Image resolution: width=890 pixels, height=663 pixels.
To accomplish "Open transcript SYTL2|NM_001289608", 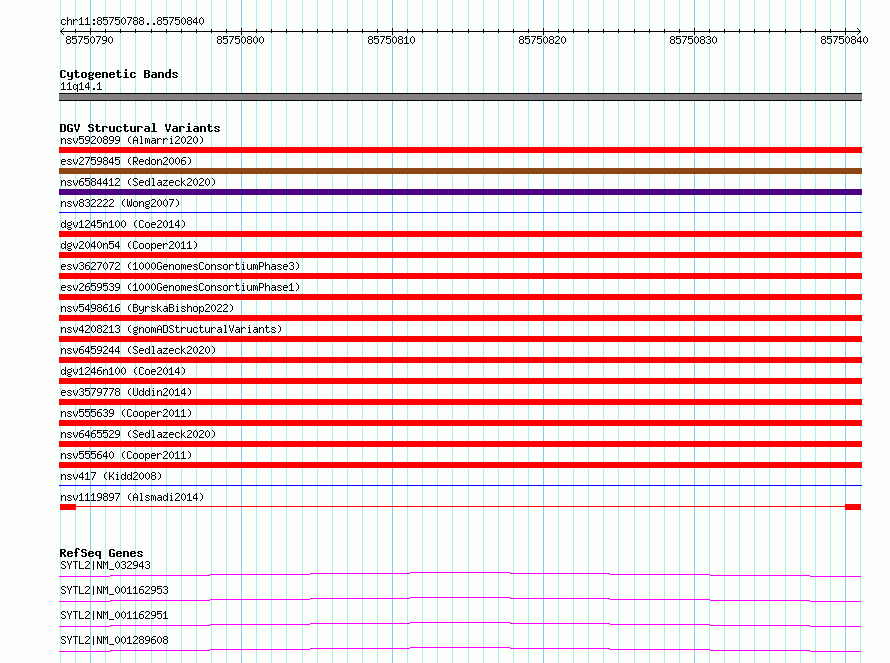I will point(114,640).
